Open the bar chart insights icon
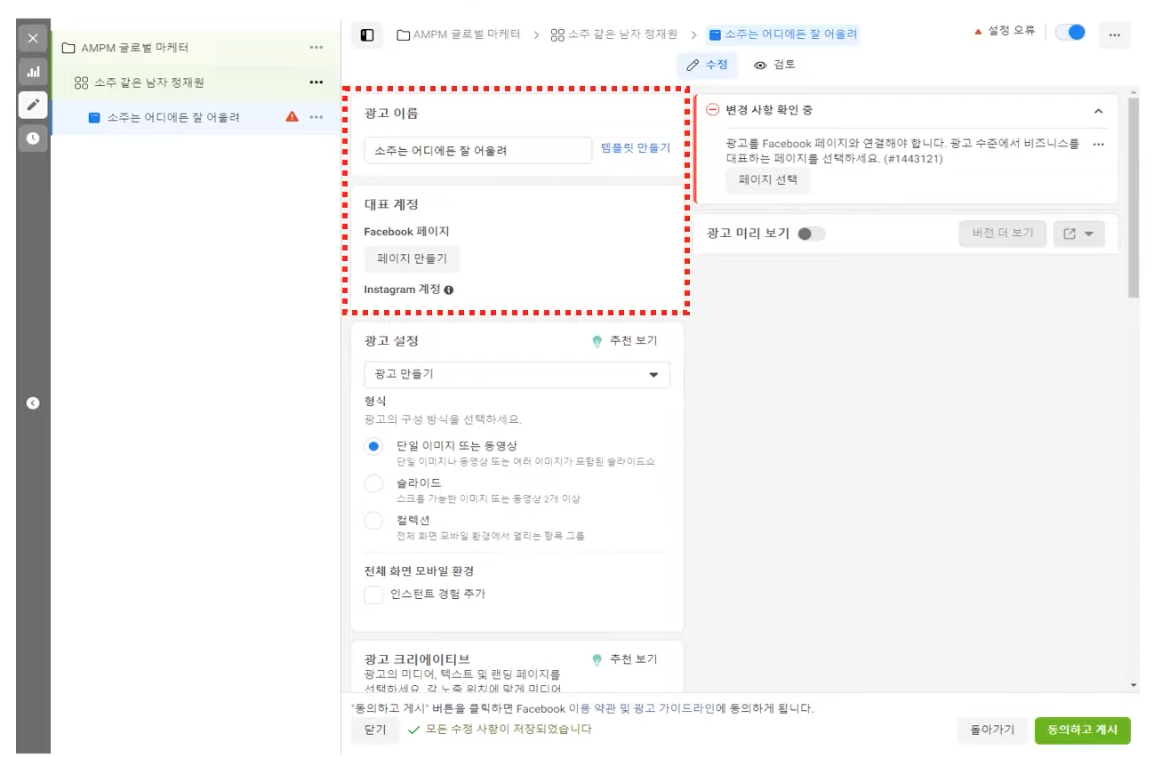Image resolution: width=1152 pixels, height=760 pixels. tap(32, 73)
